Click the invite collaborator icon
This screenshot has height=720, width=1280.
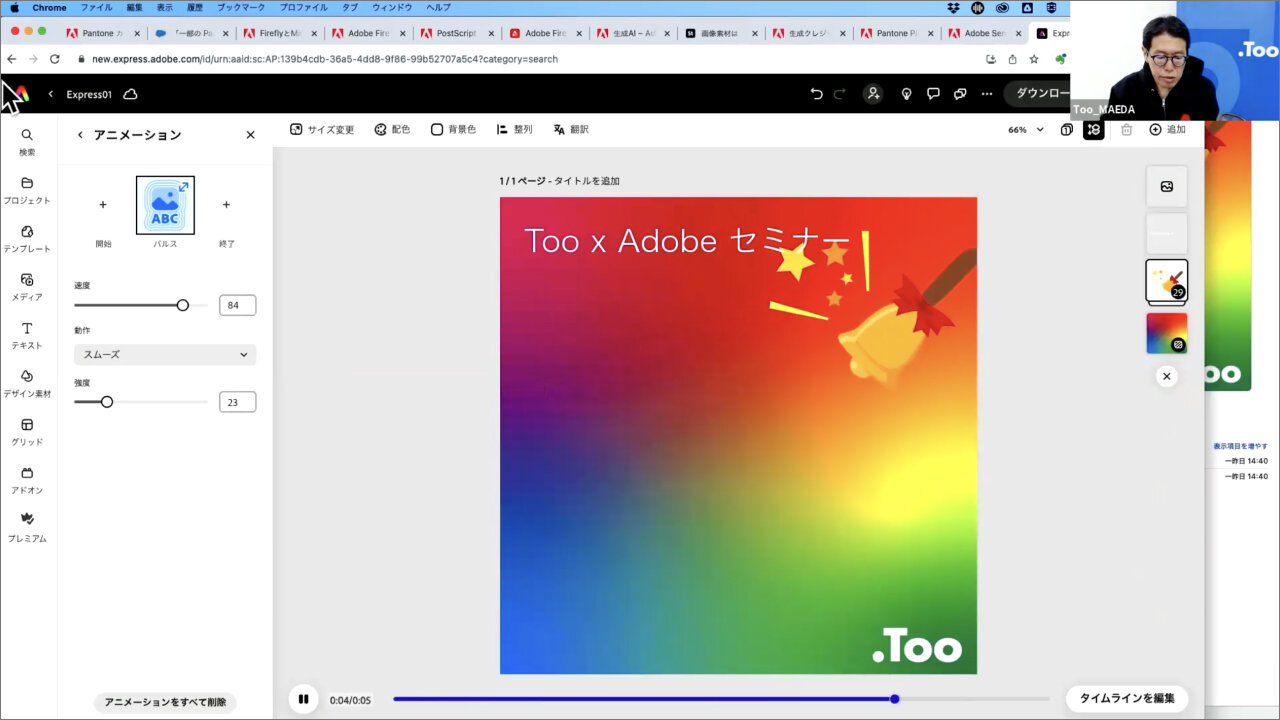pyautogui.click(x=873, y=94)
